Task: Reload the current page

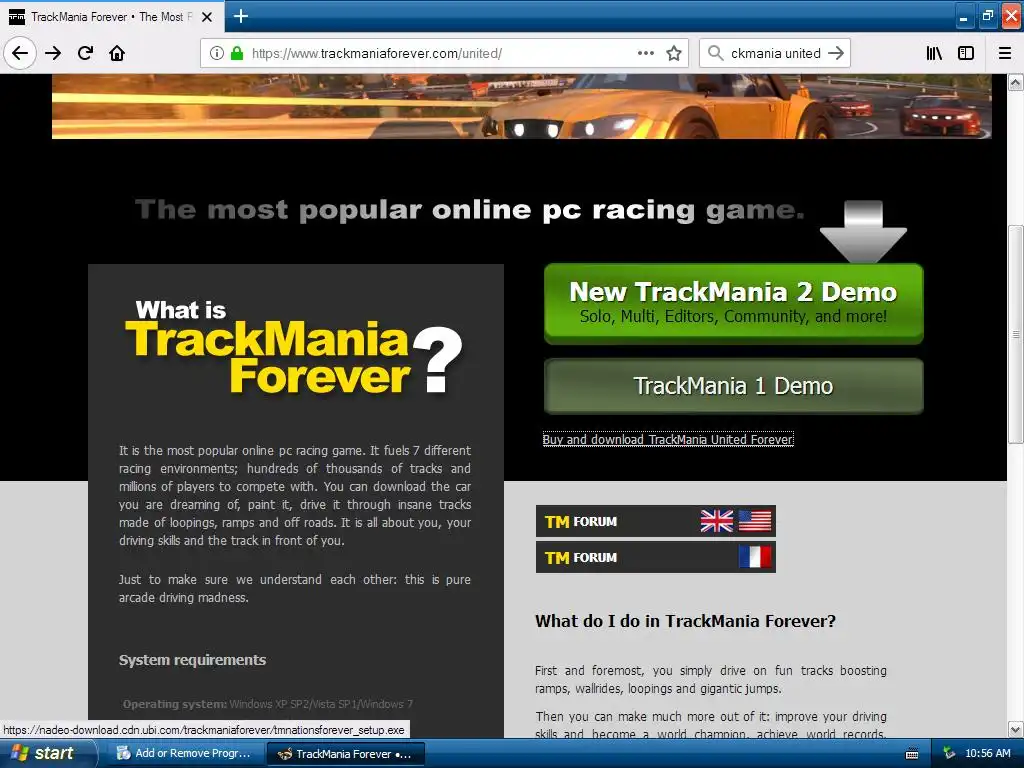Action: point(85,53)
